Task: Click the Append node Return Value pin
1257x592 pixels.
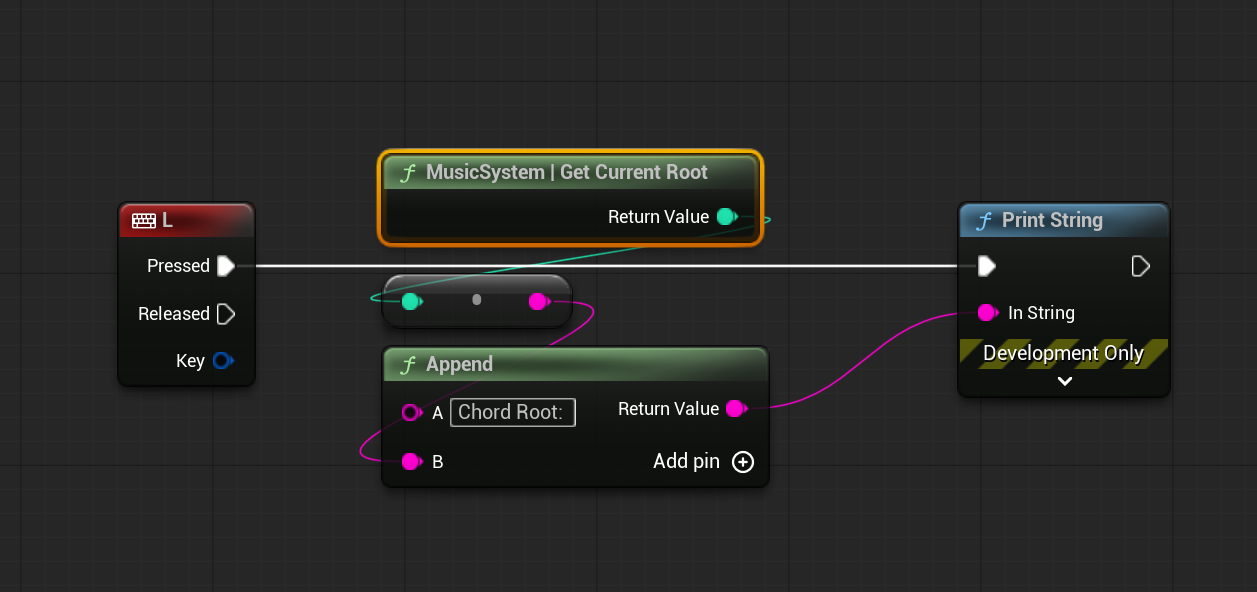Action: (x=735, y=409)
